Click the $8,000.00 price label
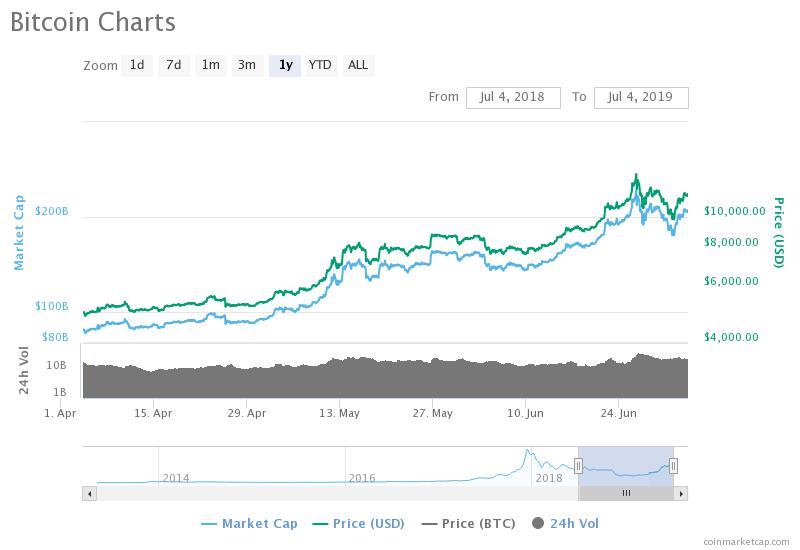Viewport: 800px width, 550px height. click(x=731, y=242)
